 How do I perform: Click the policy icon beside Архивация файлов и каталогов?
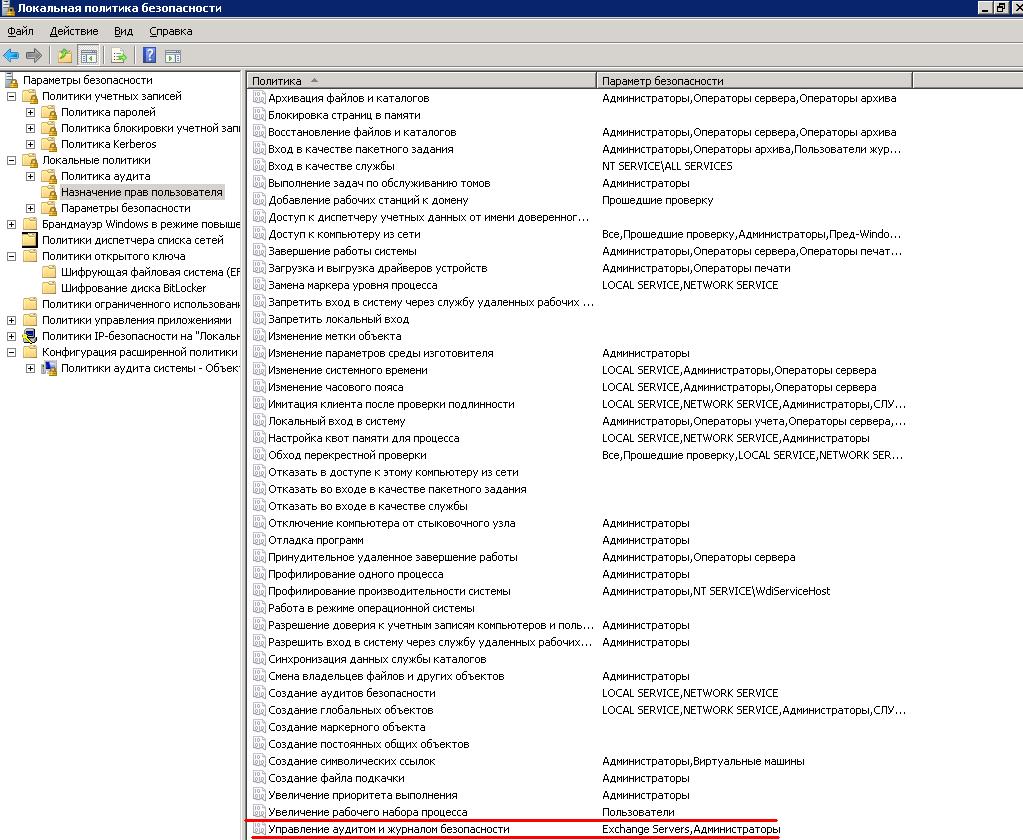coord(259,98)
